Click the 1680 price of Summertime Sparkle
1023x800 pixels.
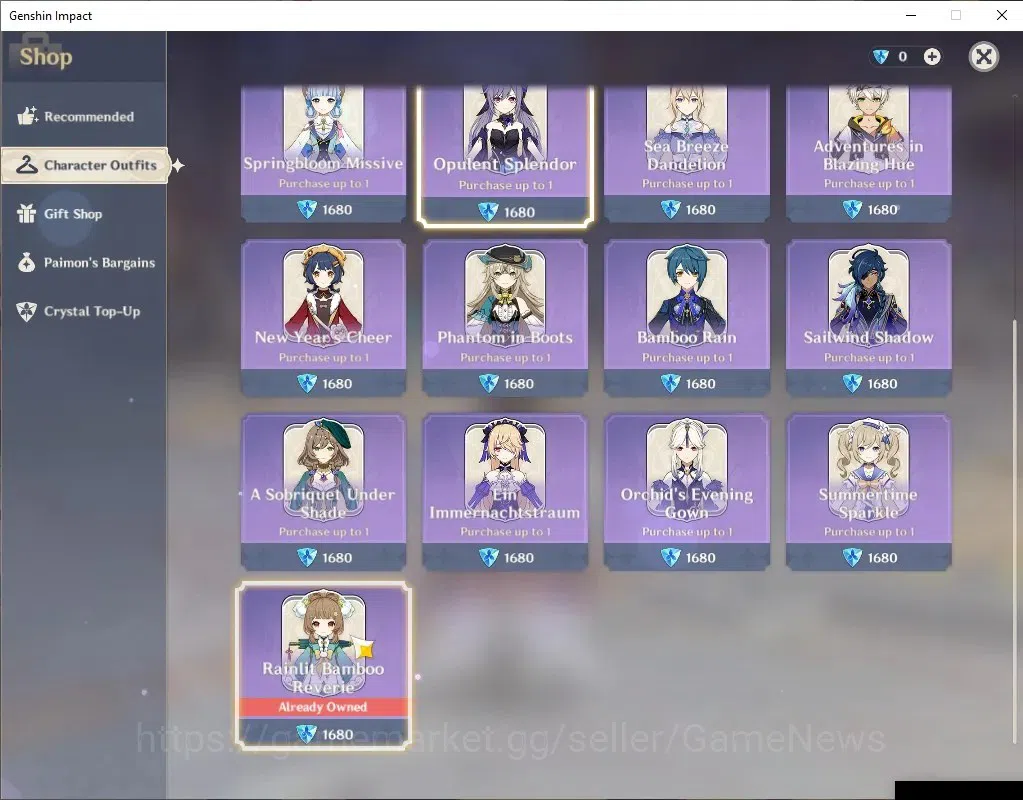(x=882, y=558)
